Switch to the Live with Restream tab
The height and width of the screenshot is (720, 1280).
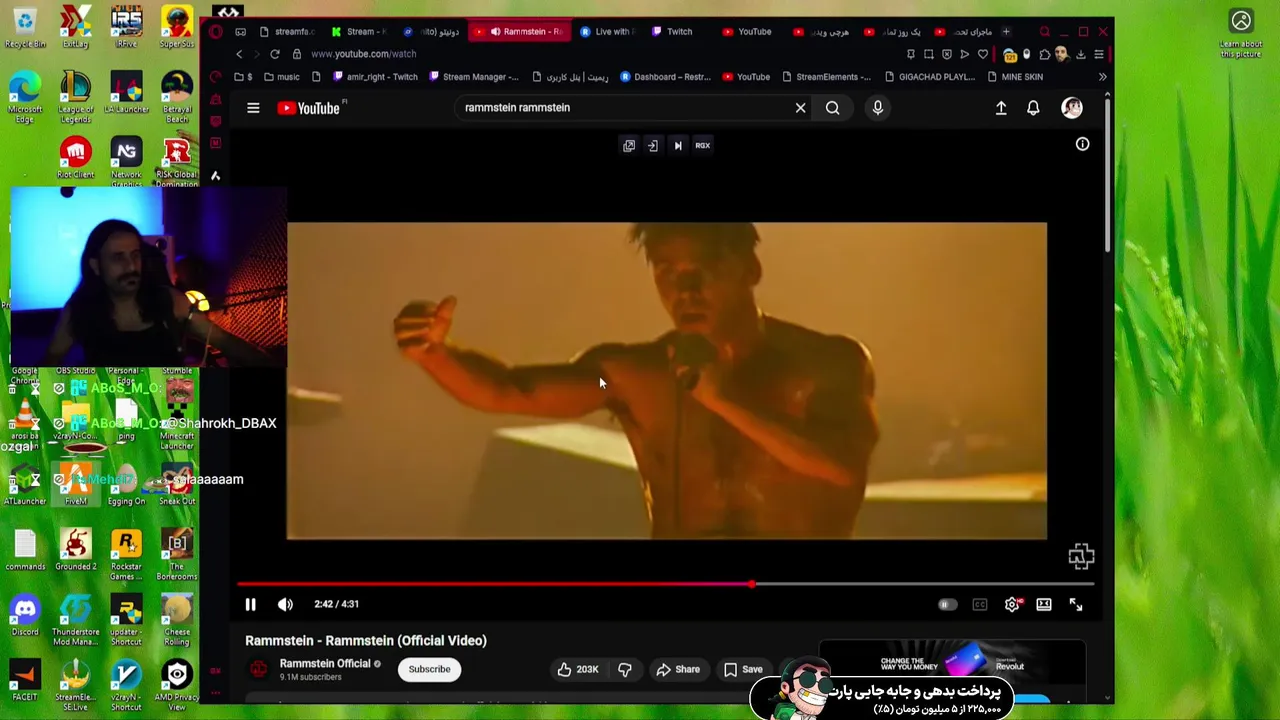606,32
